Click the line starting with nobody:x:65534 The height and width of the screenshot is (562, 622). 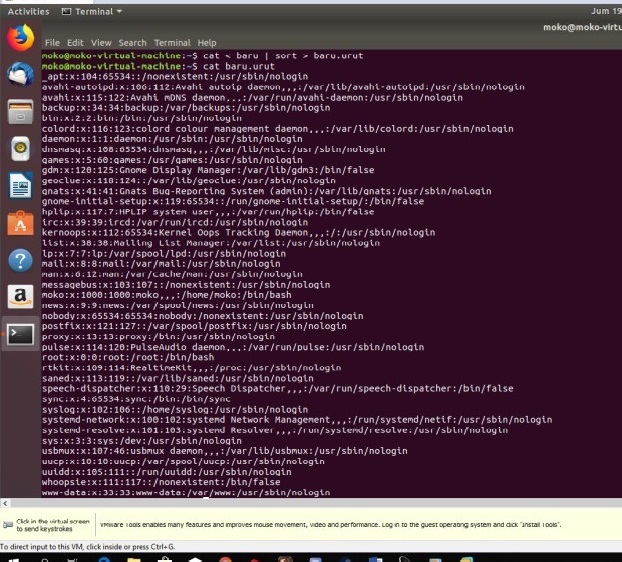coord(202,316)
